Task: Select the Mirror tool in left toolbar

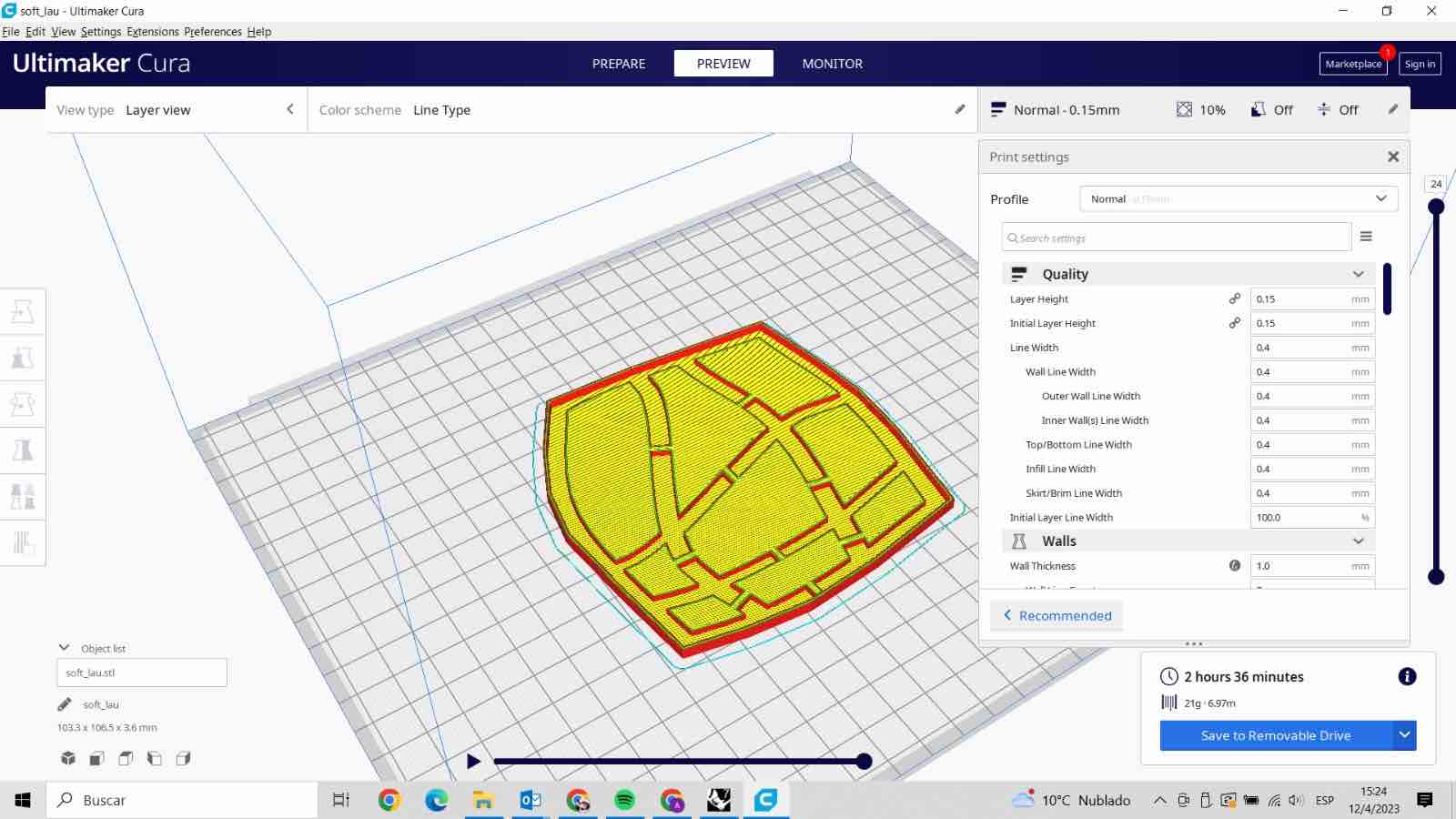Action: coord(23,450)
